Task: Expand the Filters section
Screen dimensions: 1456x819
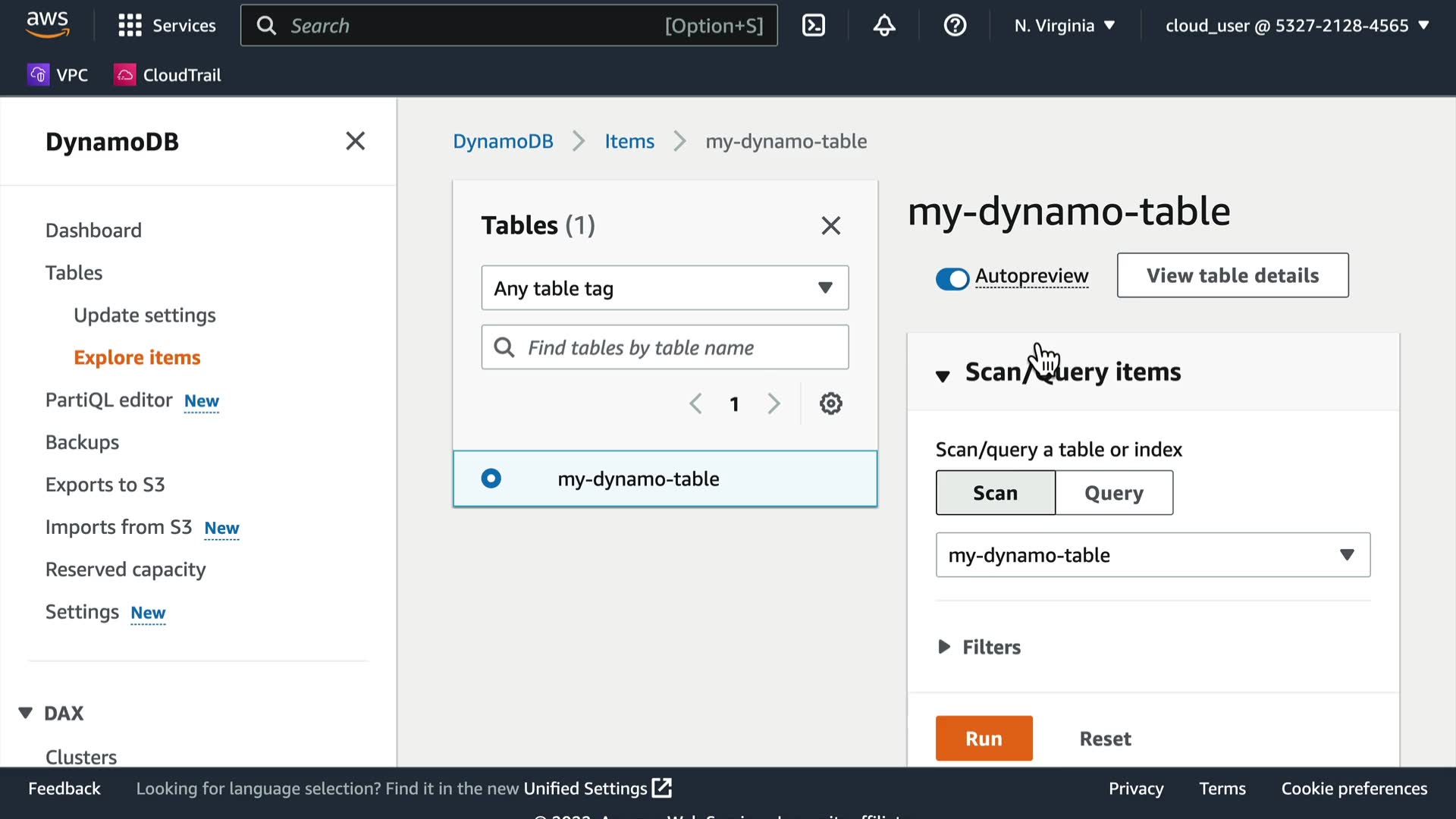Action: point(979,647)
